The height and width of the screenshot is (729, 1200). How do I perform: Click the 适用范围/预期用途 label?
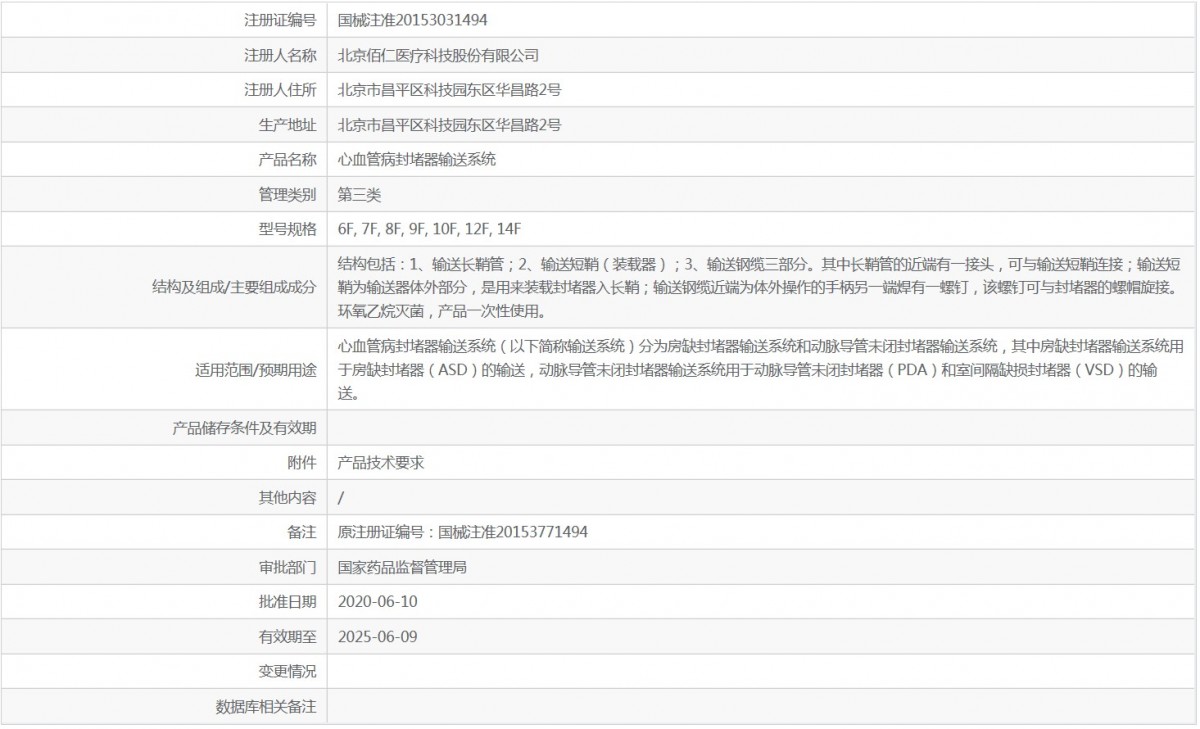click(x=256, y=370)
